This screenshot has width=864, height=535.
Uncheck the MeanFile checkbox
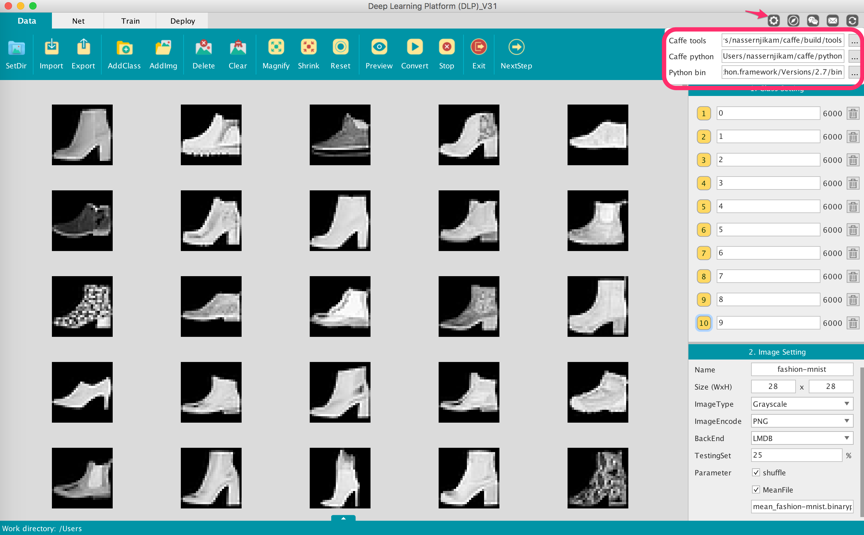click(x=756, y=490)
